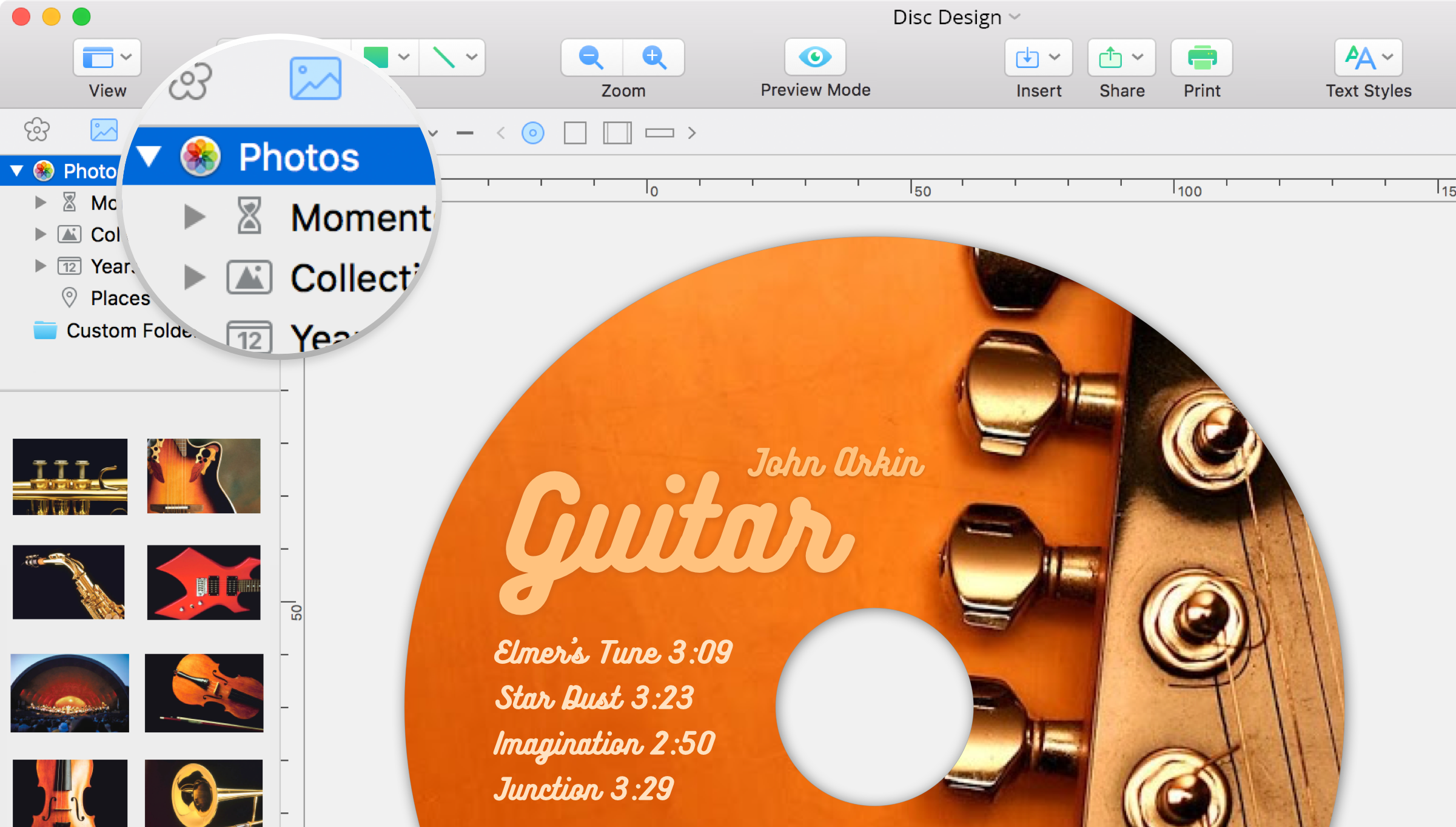Expand the Moments tree item
The image size is (1456, 827).
(41, 203)
